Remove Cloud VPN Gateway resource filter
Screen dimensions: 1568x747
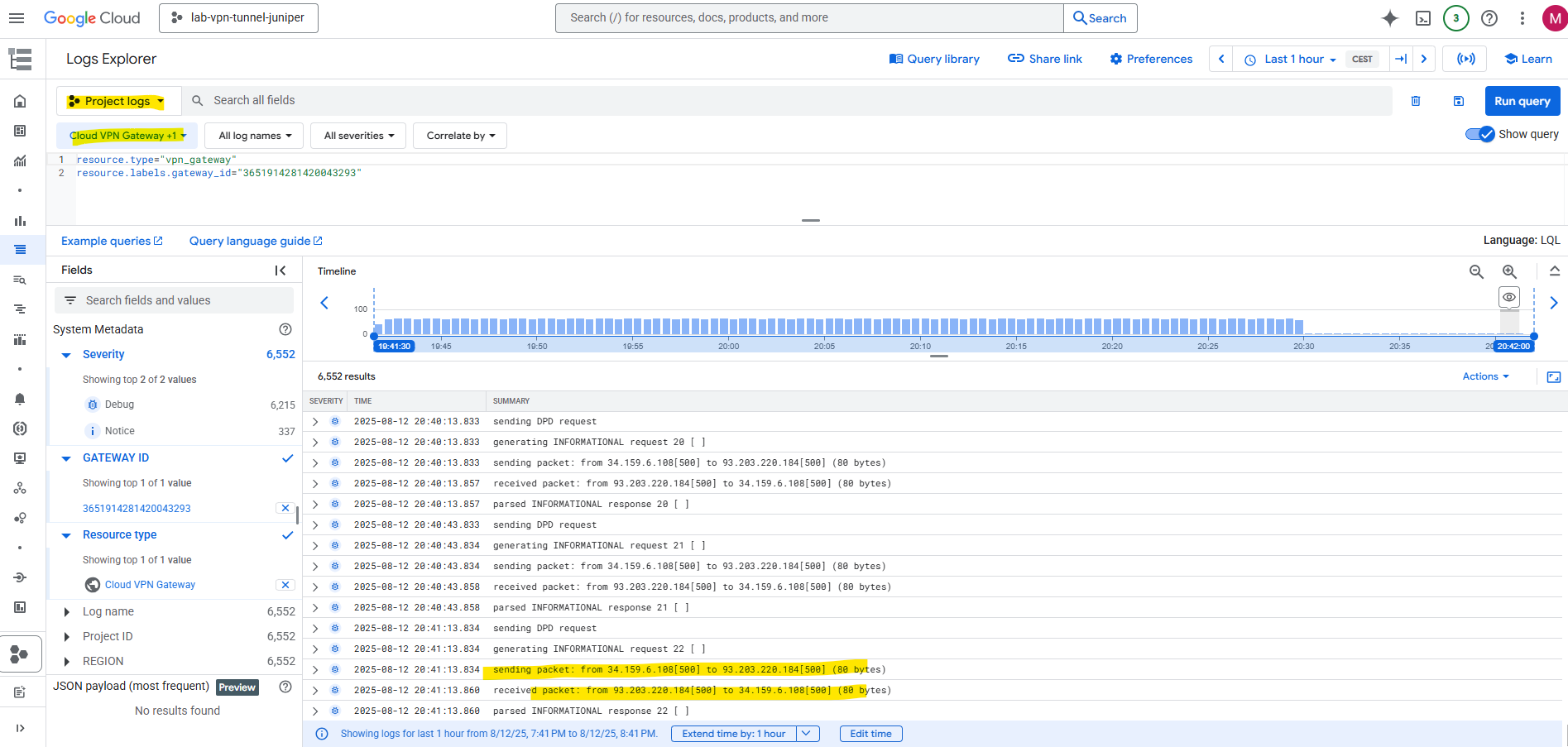point(285,585)
